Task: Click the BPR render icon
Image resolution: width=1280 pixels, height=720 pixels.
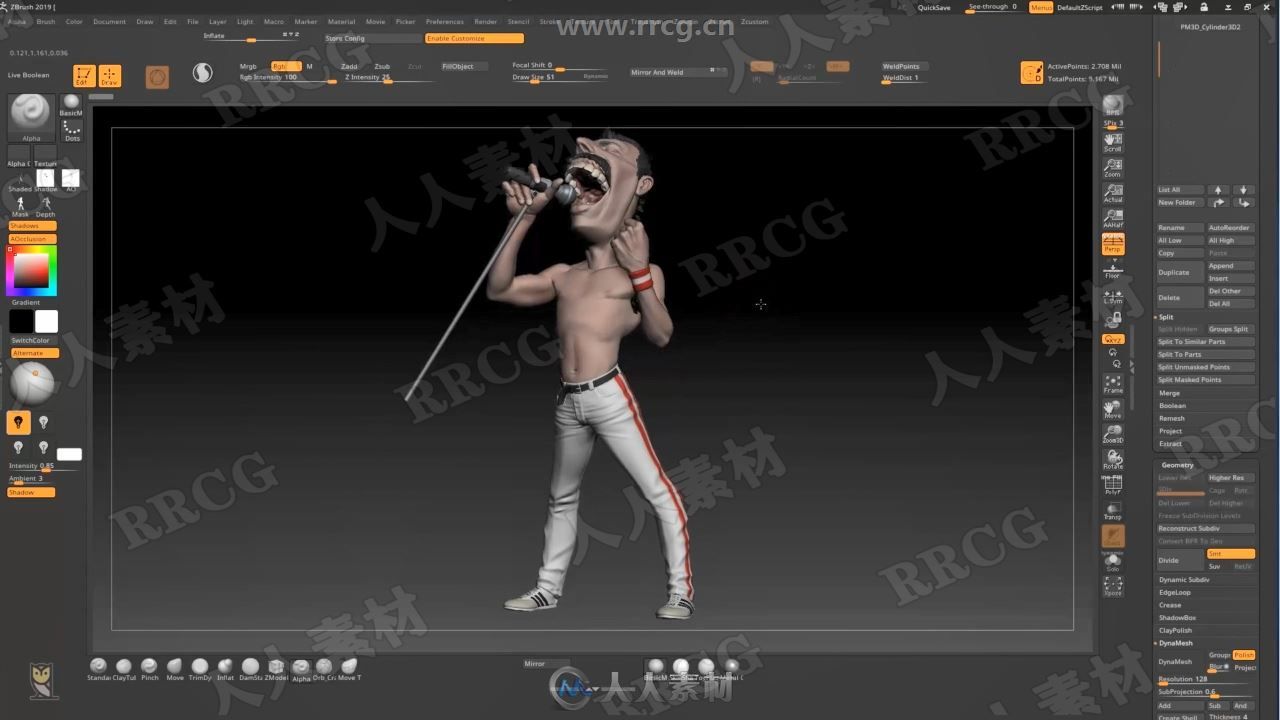Action: (x=1113, y=105)
